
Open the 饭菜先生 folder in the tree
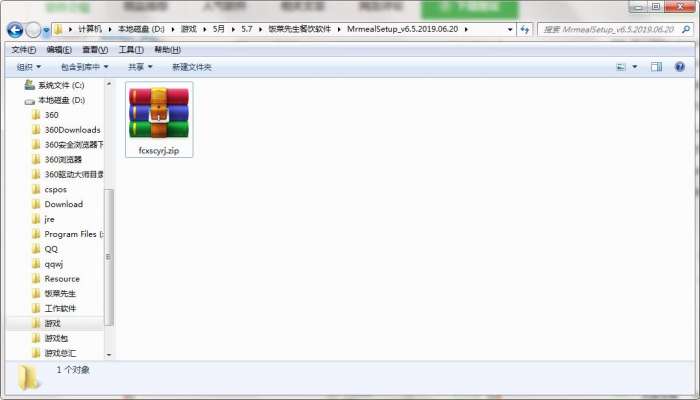(x=60, y=293)
